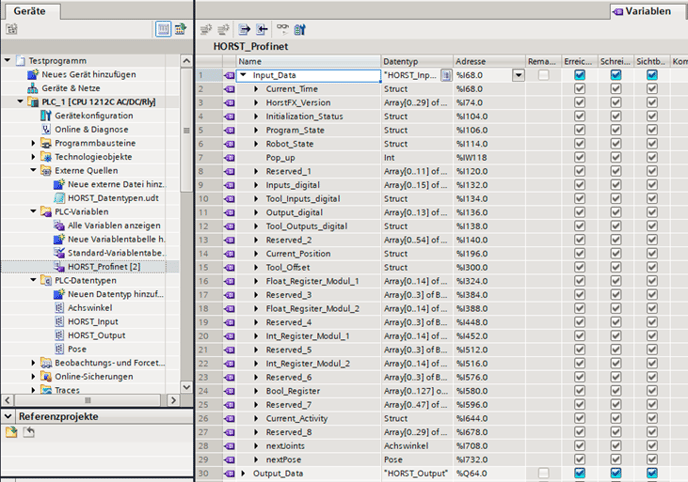This screenshot has width=688, height=482.
Task: Click the details view icon in Geräte toolbar
Action: tap(165, 31)
